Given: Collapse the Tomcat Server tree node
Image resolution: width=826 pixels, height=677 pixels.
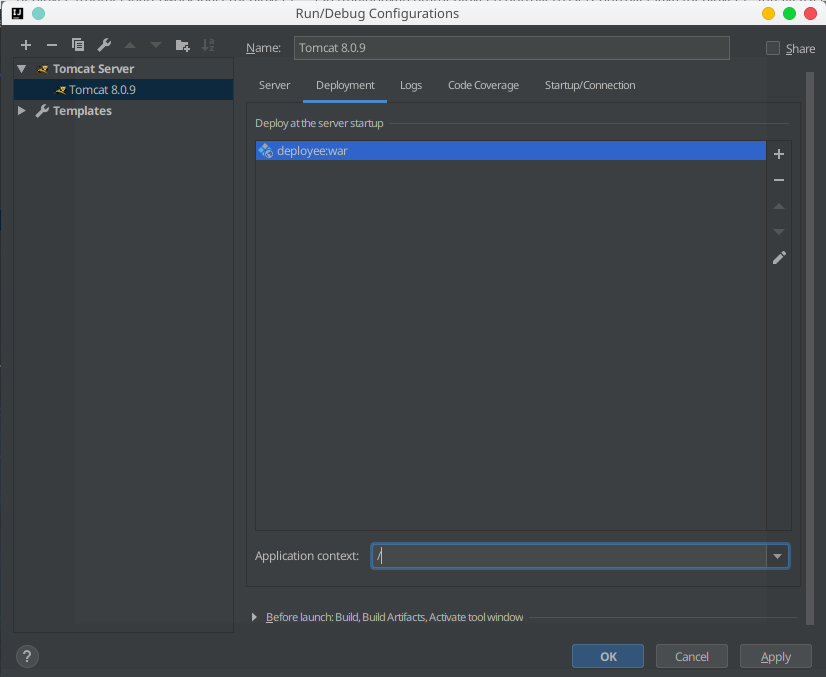Looking at the screenshot, I should (x=21, y=69).
